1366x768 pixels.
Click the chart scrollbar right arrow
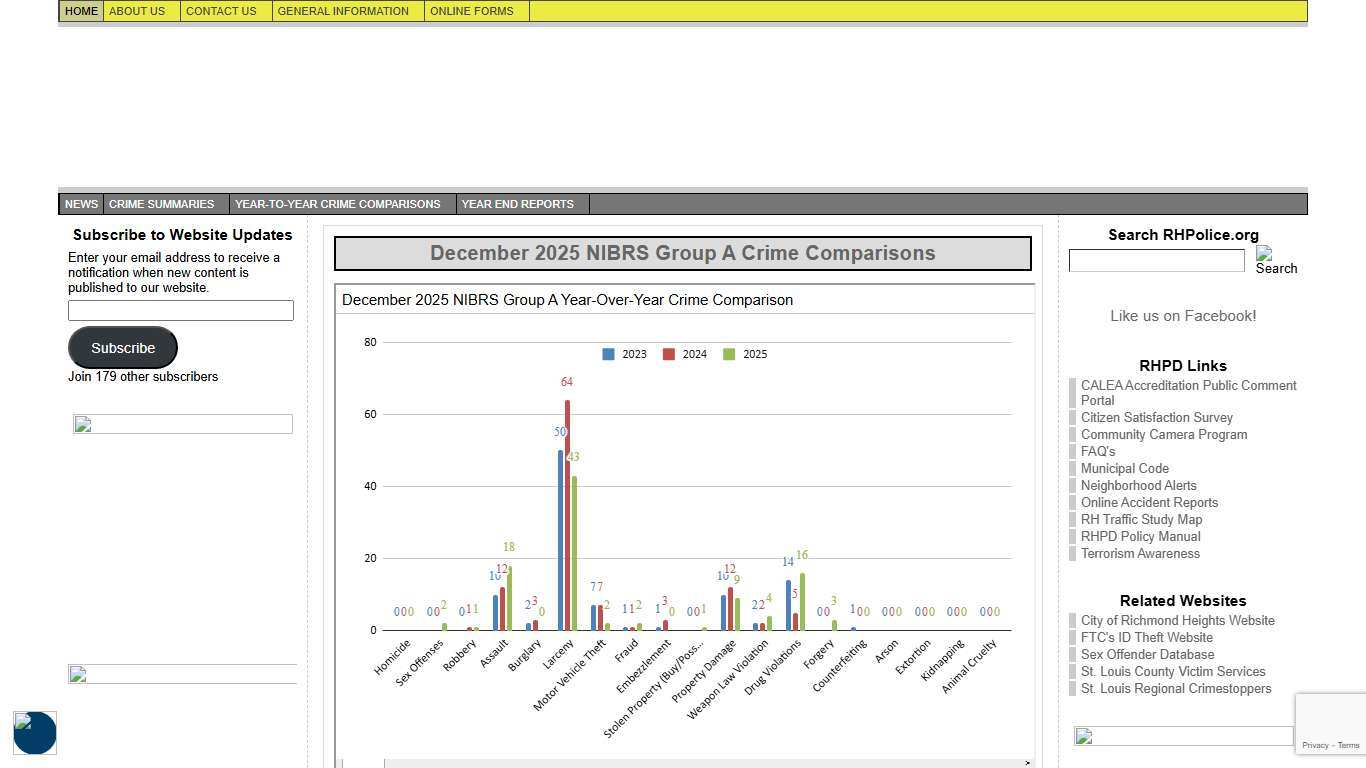(x=1027, y=763)
